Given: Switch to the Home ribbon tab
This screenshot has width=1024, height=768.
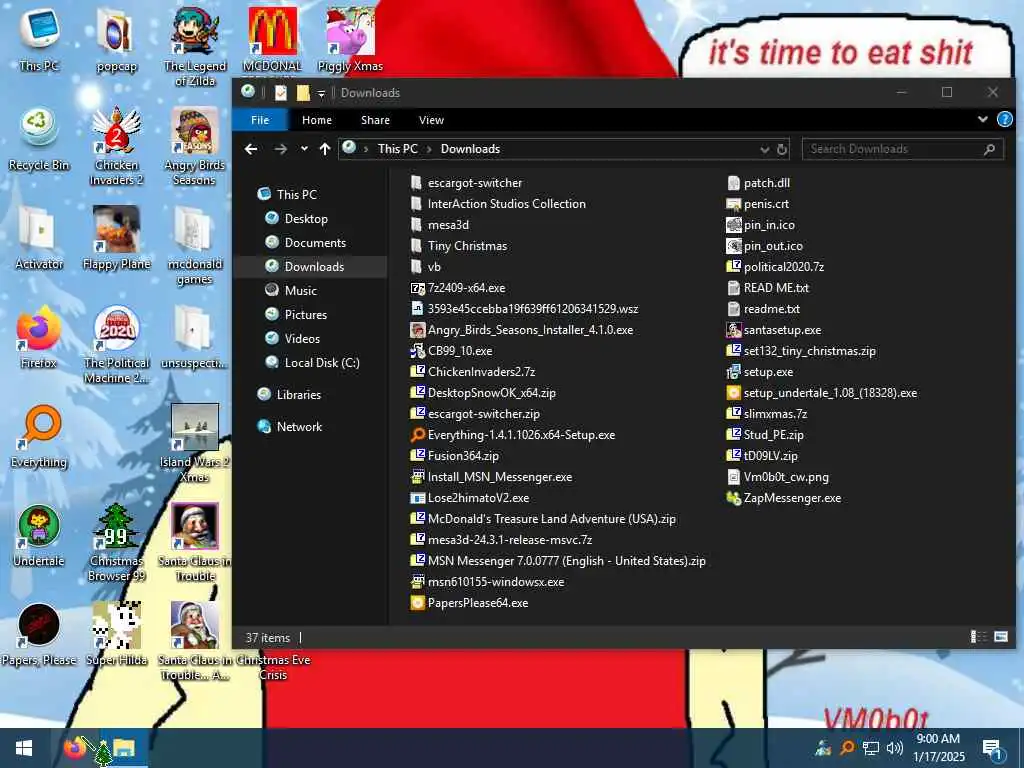Looking at the screenshot, I should [x=317, y=120].
